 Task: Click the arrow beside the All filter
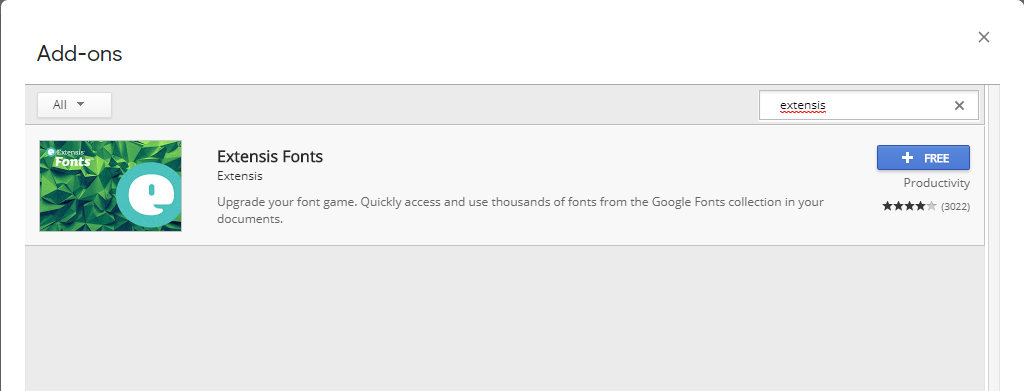pyautogui.click(x=81, y=104)
